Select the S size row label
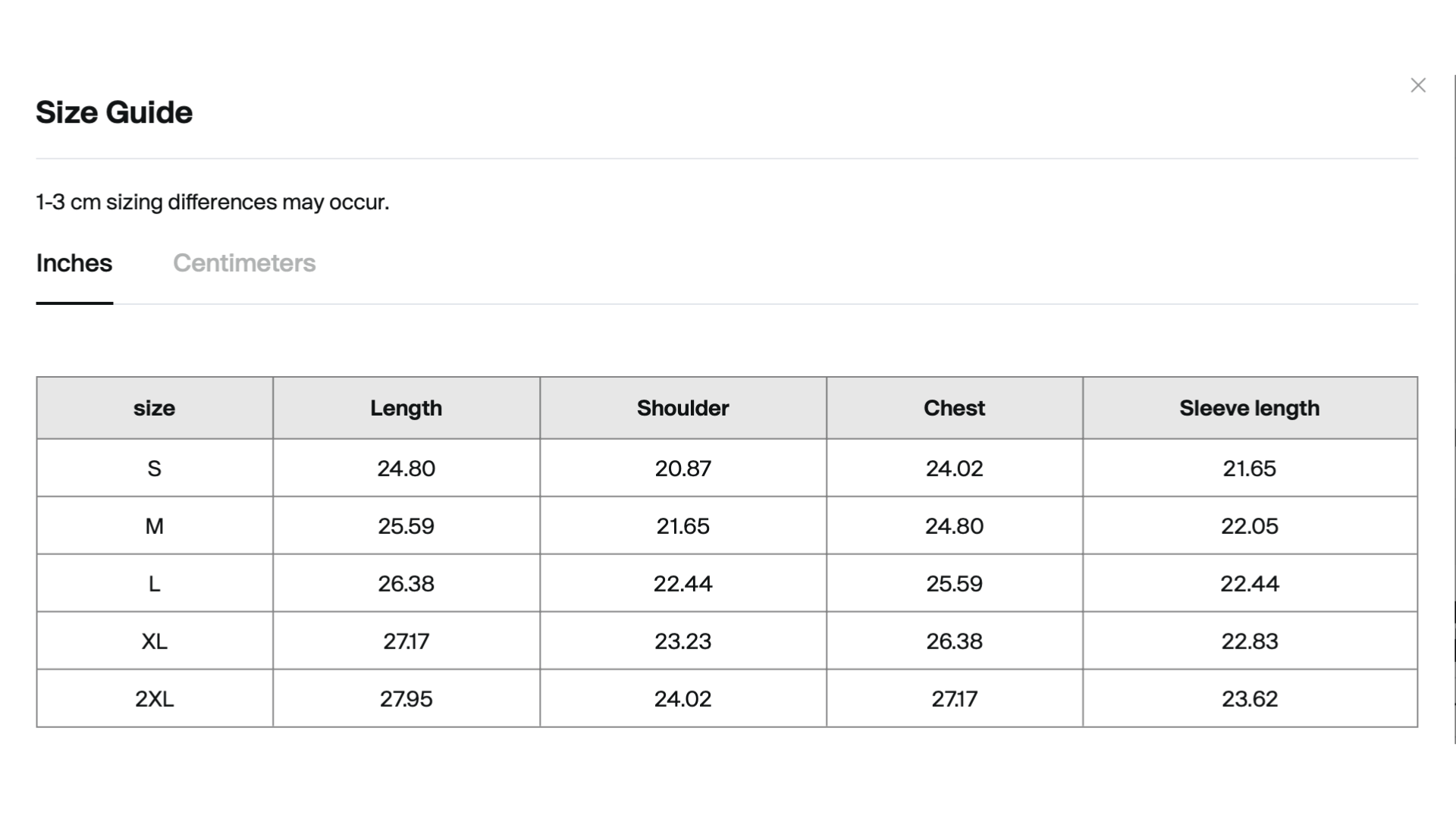1456x819 pixels. pyautogui.click(x=154, y=469)
